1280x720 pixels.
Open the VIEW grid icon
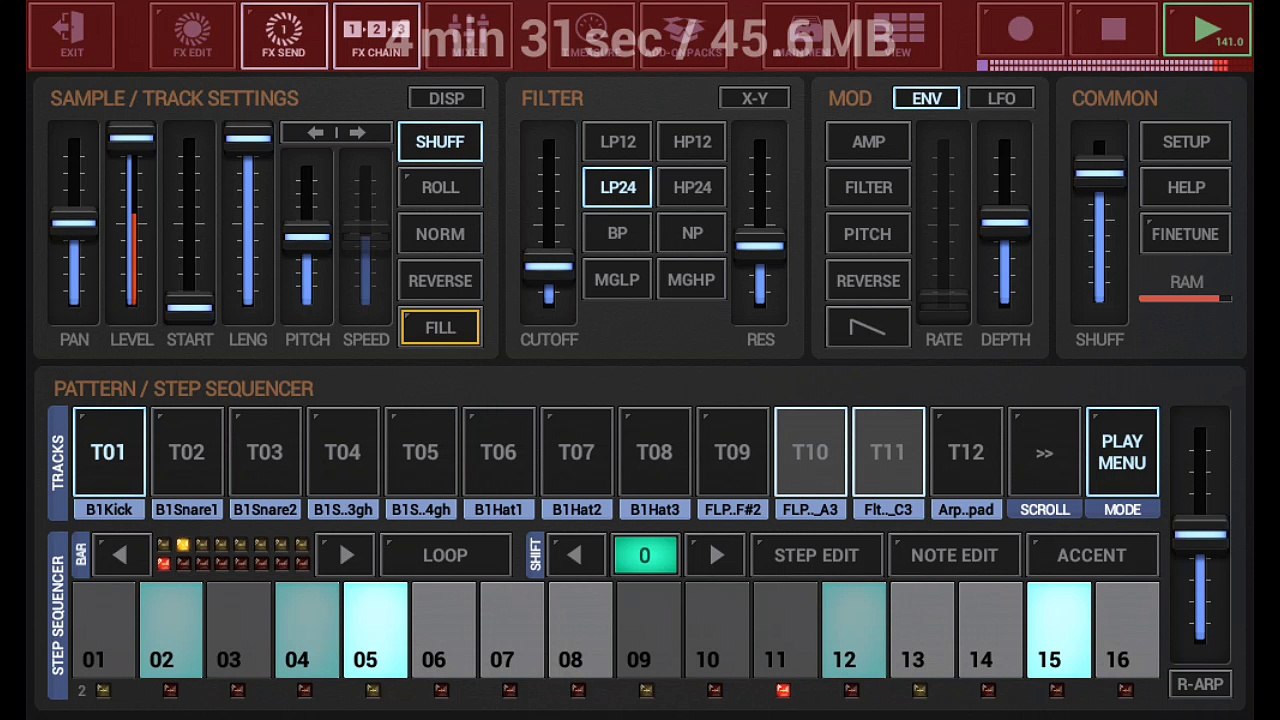tap(898, 36)
